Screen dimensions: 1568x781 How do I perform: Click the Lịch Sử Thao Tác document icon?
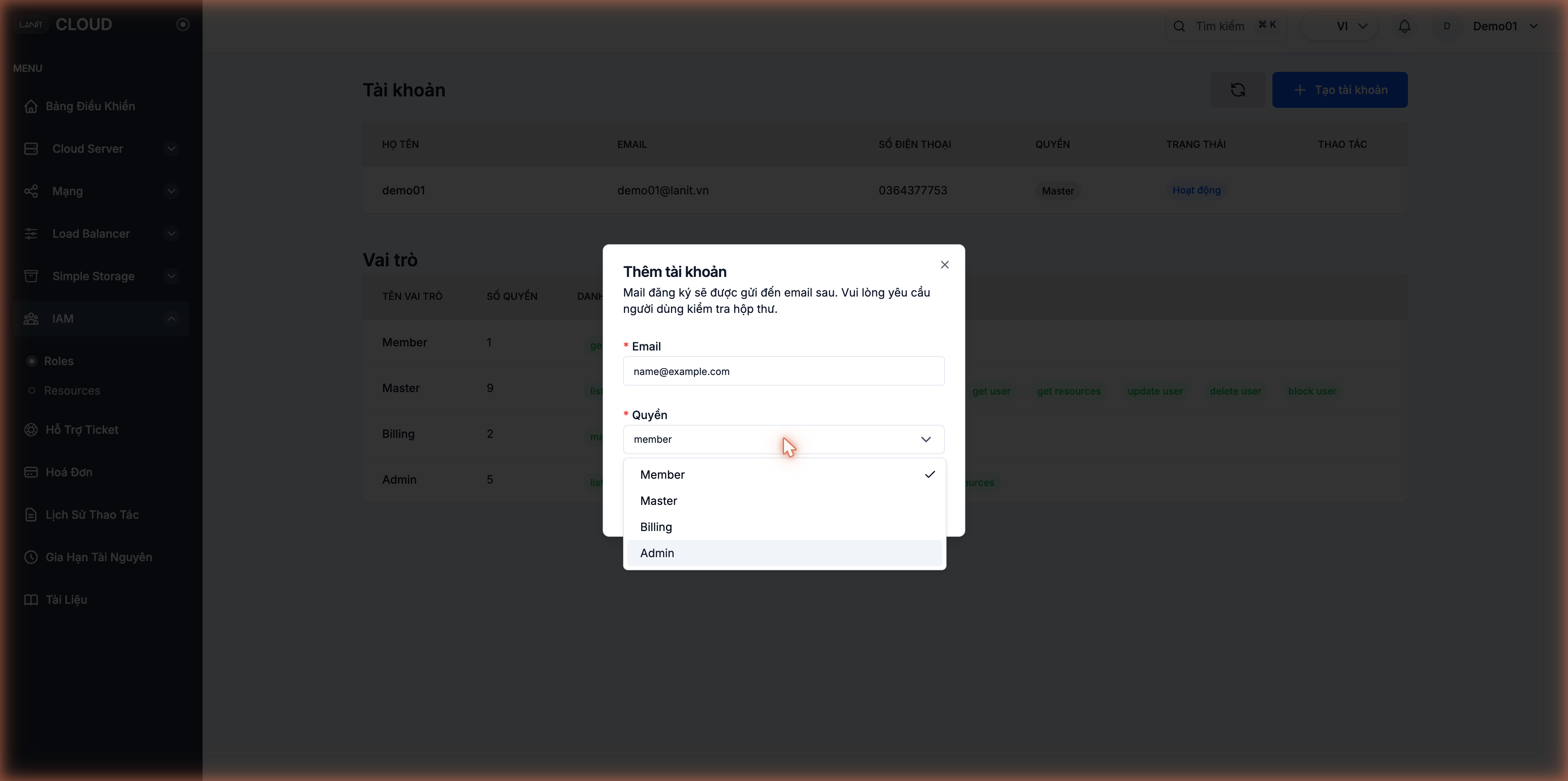(x=31, y=515)
